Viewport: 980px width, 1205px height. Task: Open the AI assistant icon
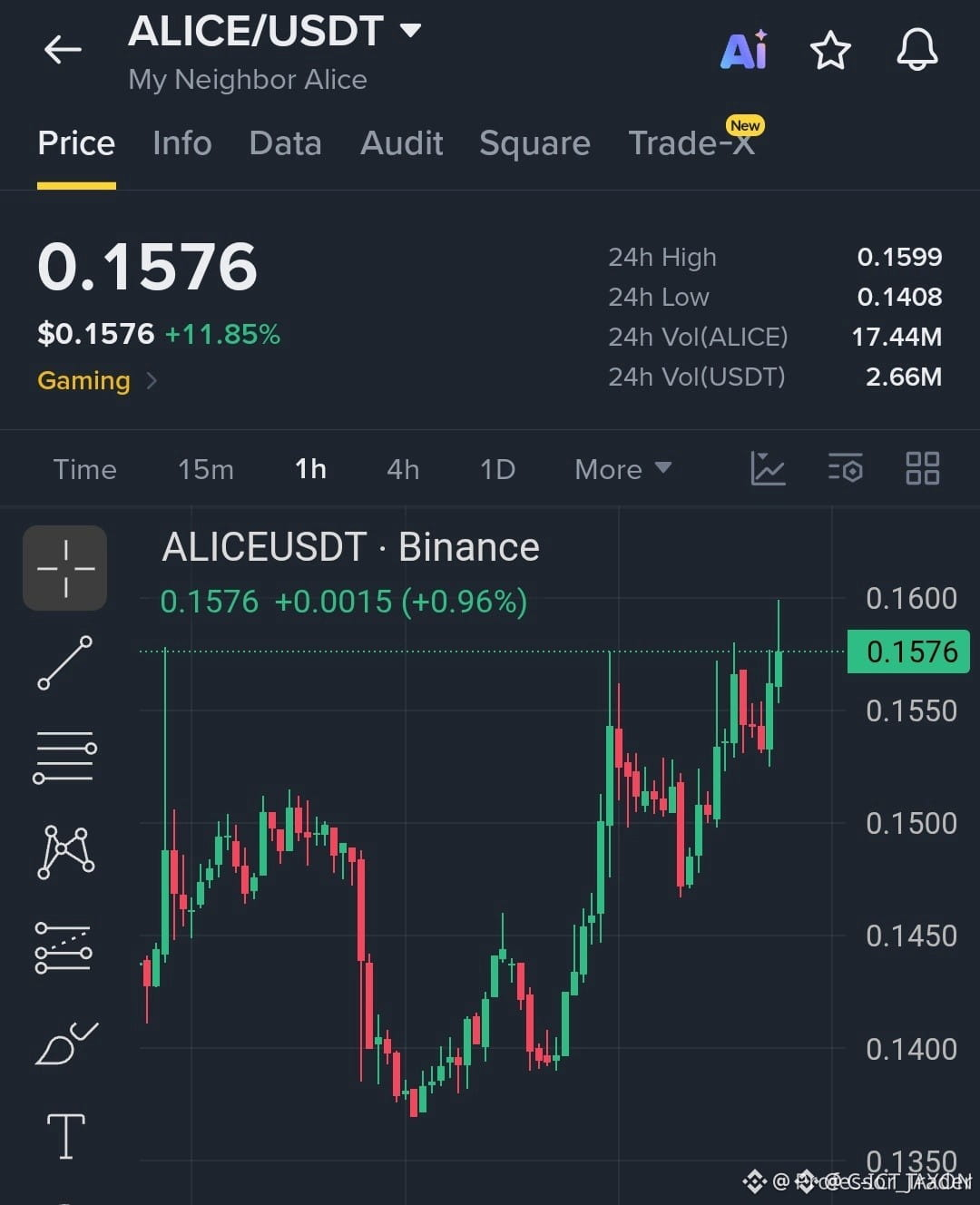pos(744,50)
